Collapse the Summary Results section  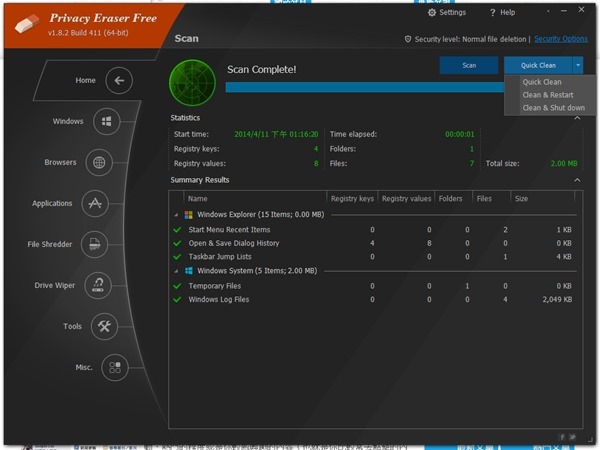577,180
